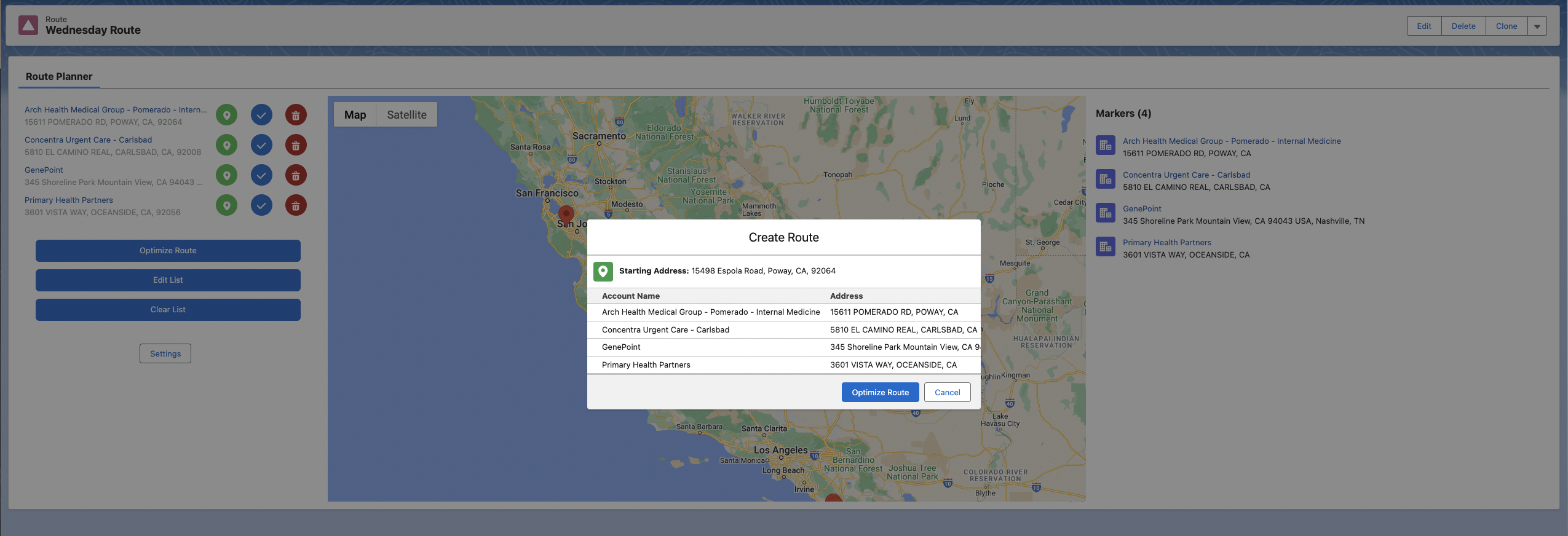Click the Edit button in page header

(x=1423, y=26)
